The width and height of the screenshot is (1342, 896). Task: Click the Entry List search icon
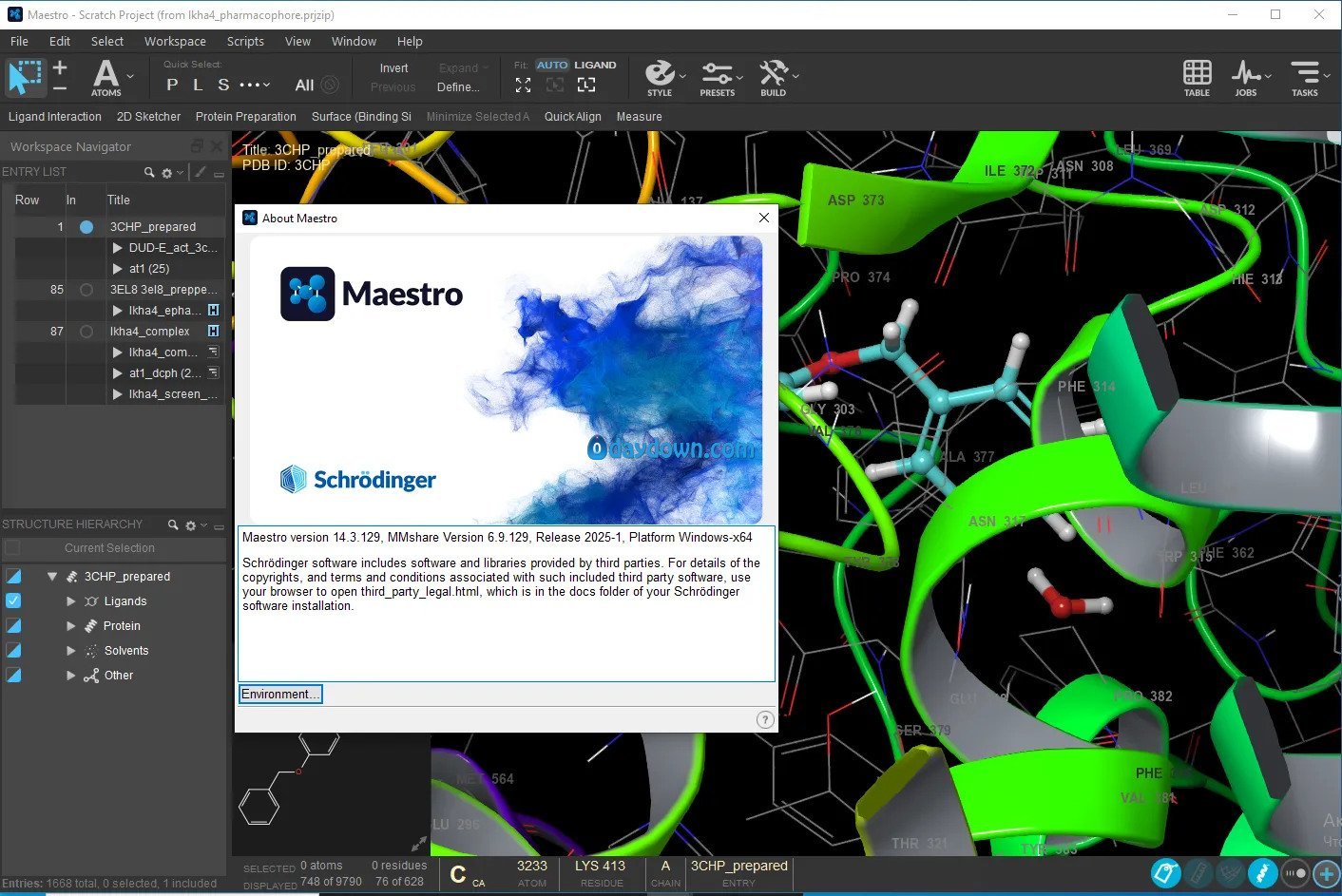[x=149, y=172]
